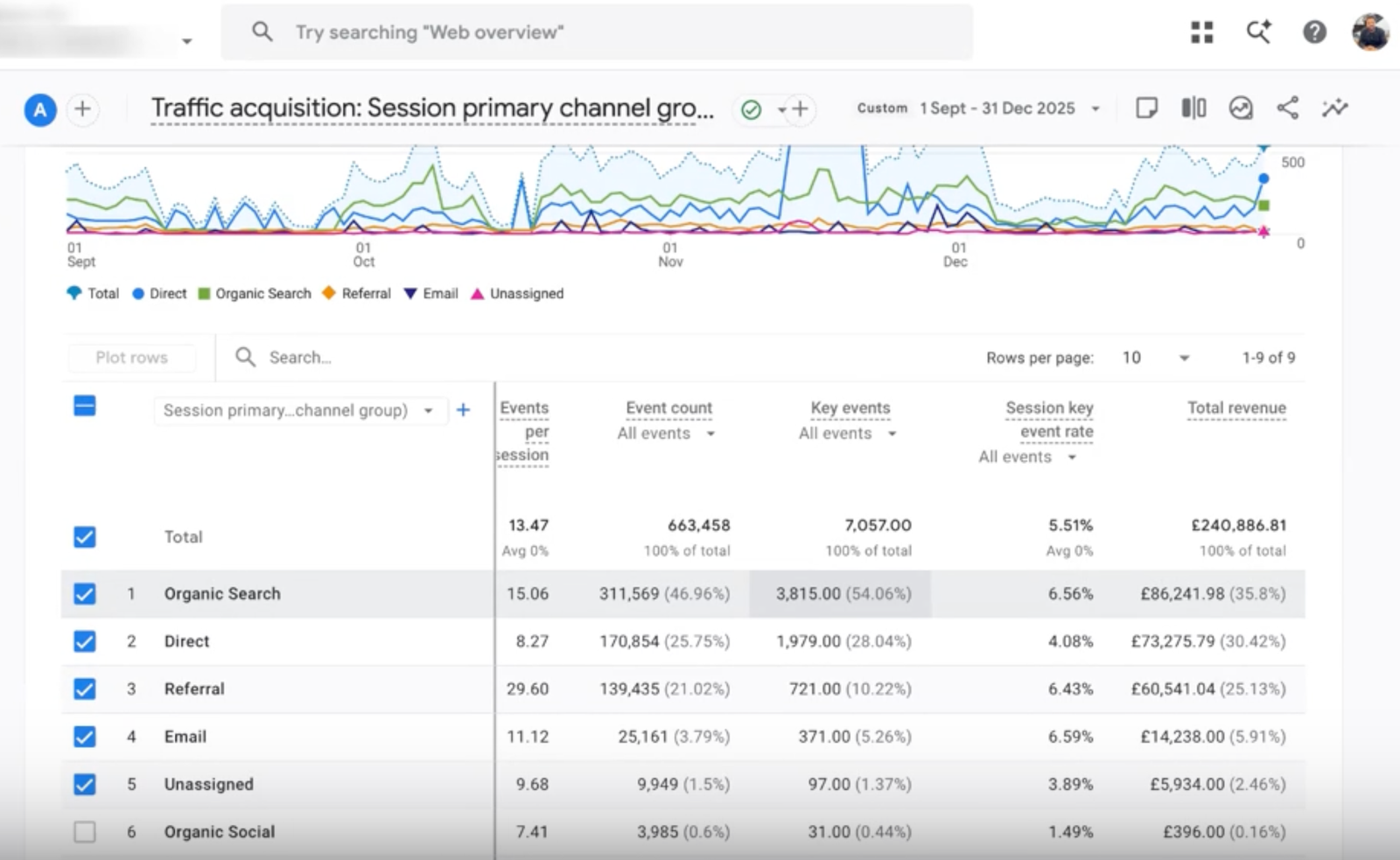Add a secondary dimension with blue plus

click(463, 409)
